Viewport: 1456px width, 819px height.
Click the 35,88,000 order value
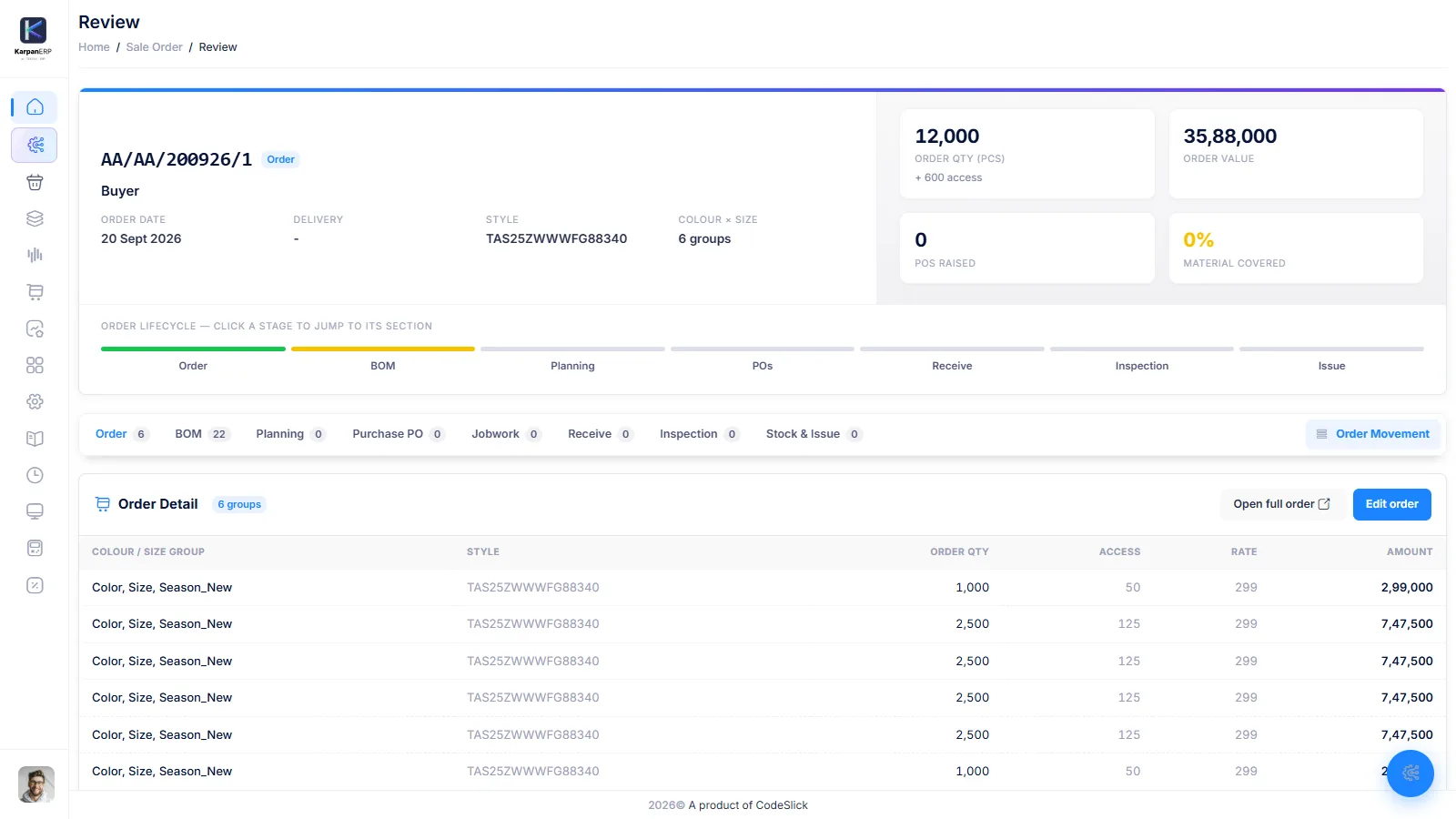(1229, 136)
